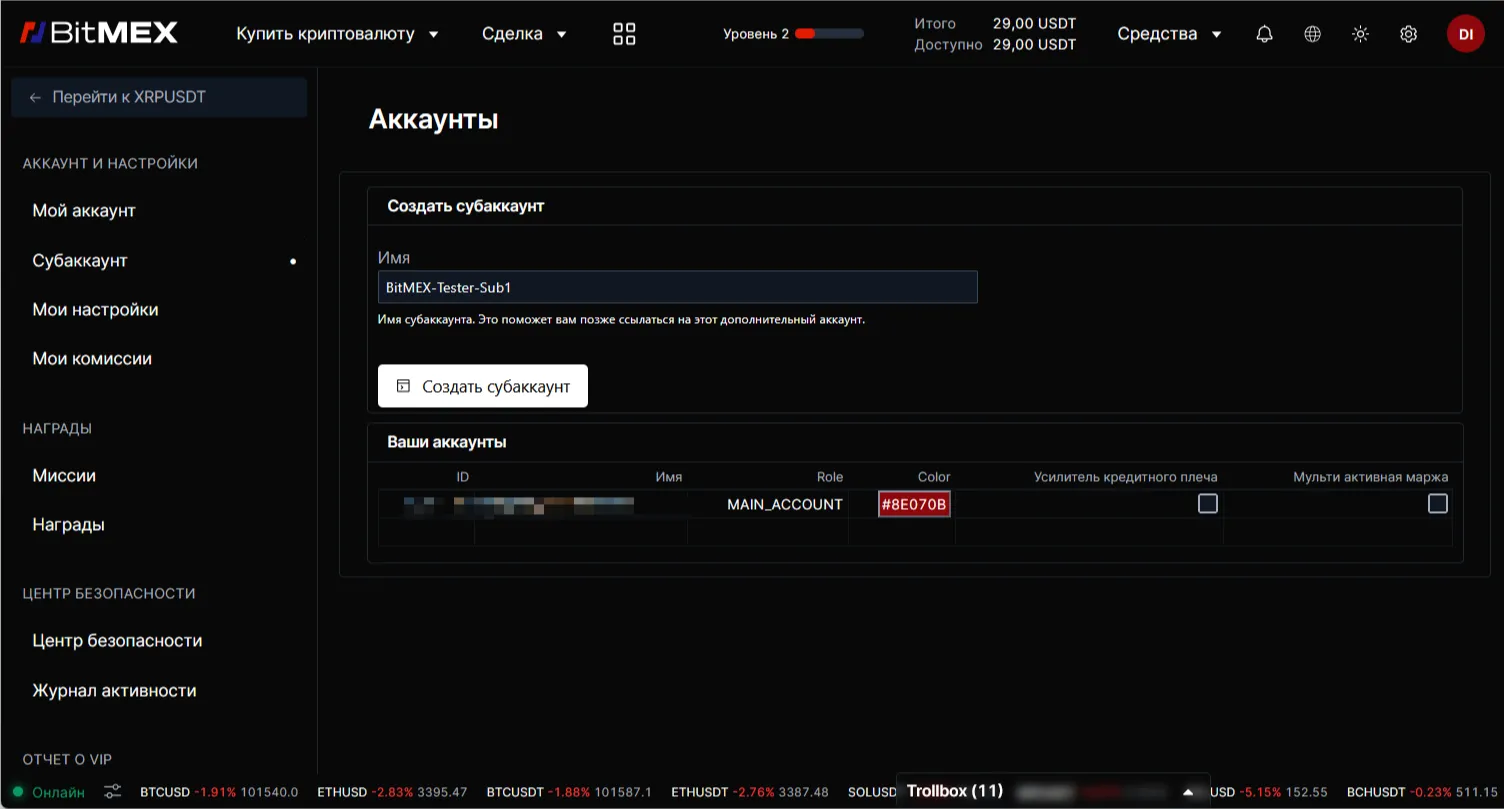
Task: Open the Trollbox (11) chat
Action: click(955, 791)
